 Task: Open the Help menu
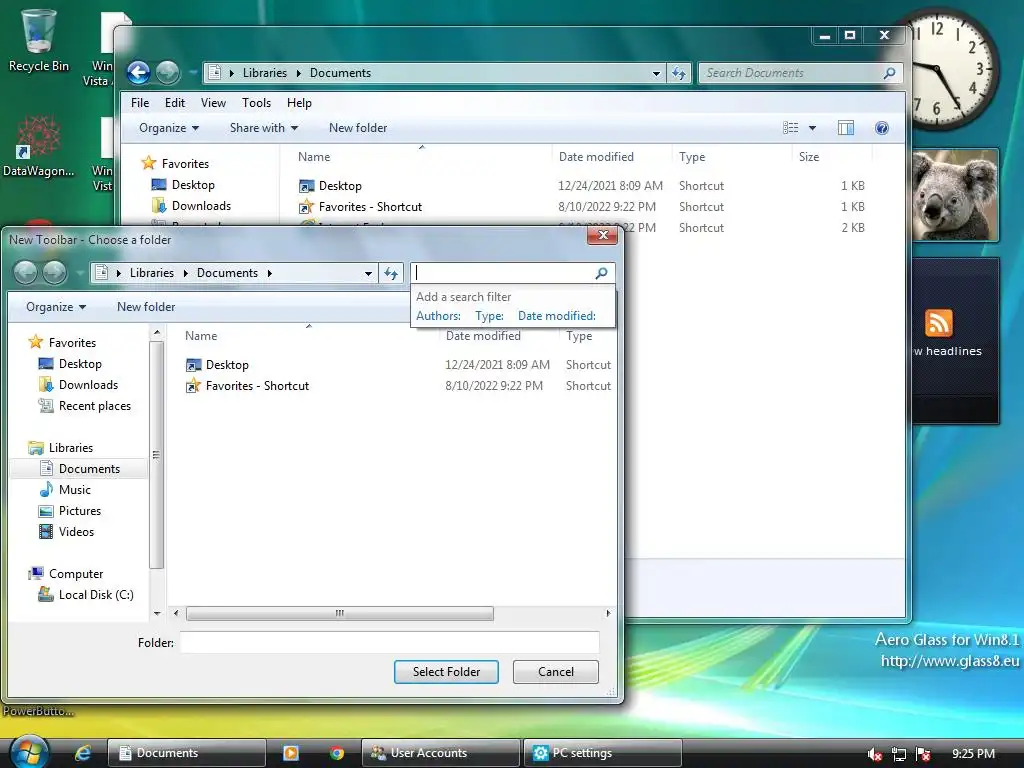coord(299,103)
